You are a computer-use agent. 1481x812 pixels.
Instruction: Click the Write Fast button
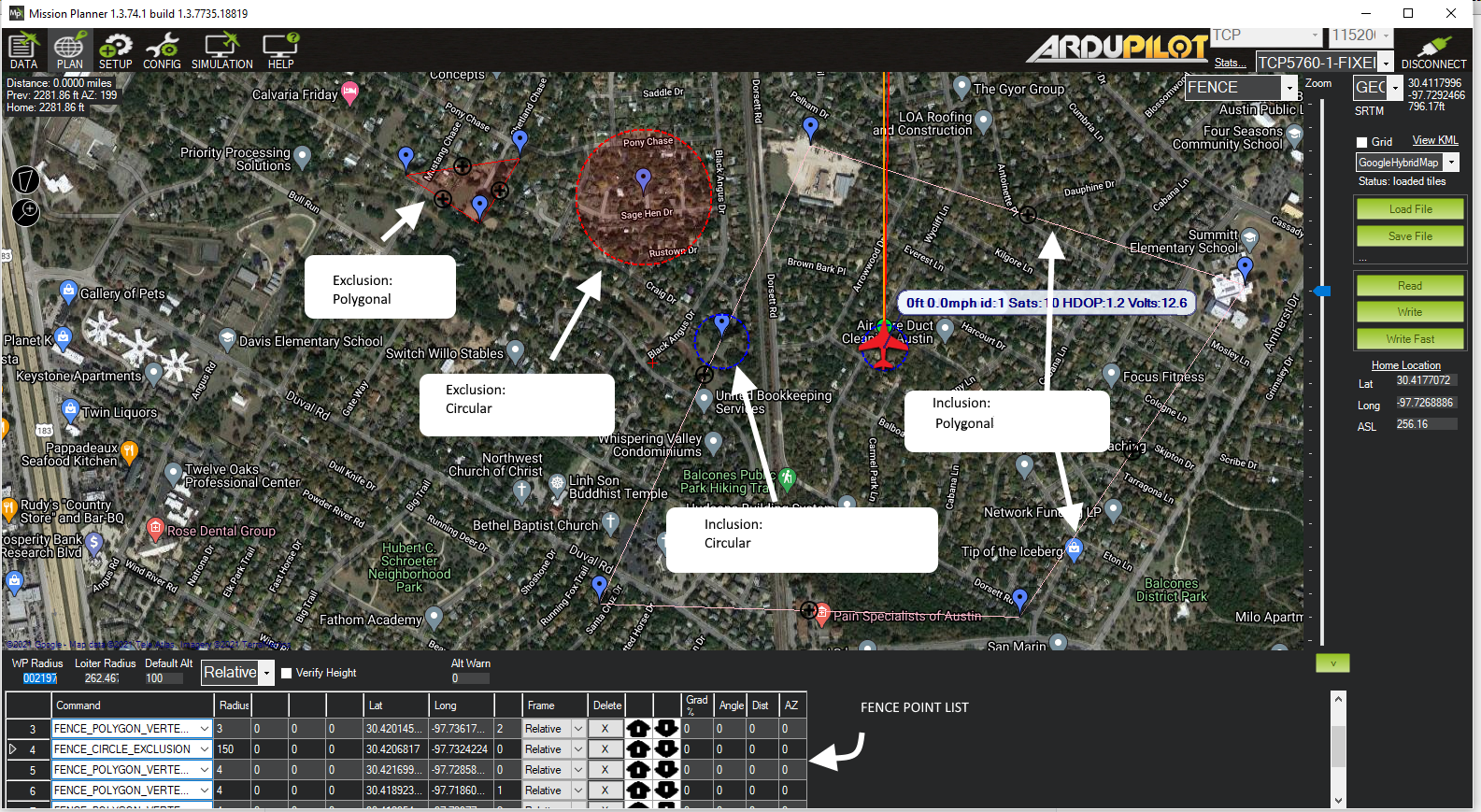click(1410, 339)
